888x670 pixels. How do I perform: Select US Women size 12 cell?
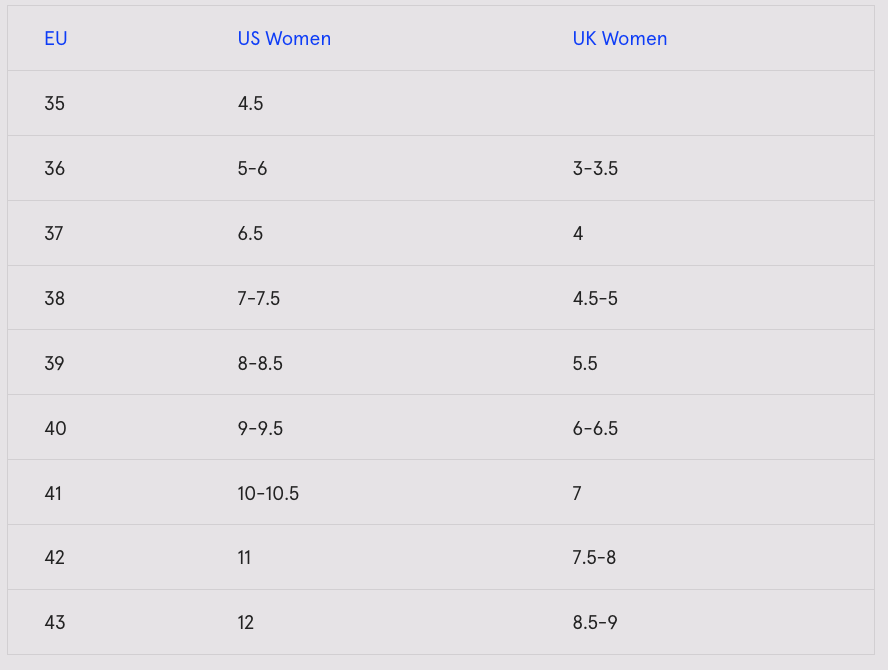point(245,622)
